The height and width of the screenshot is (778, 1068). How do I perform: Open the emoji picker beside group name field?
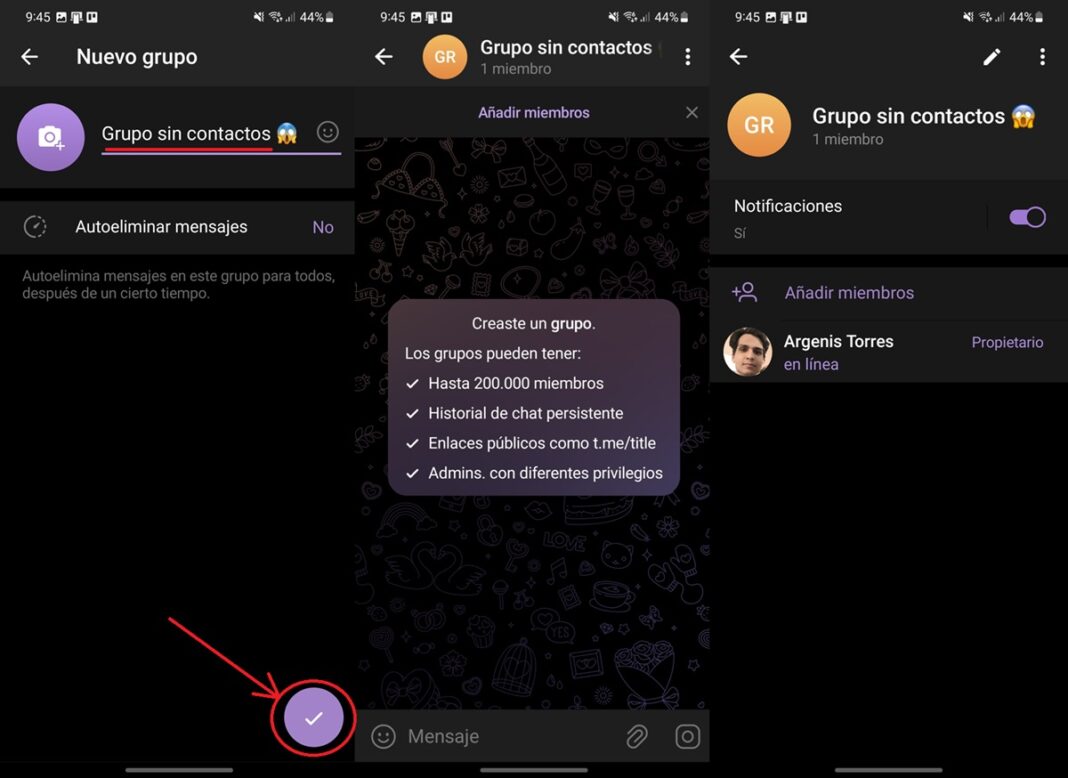coord(328,131)
